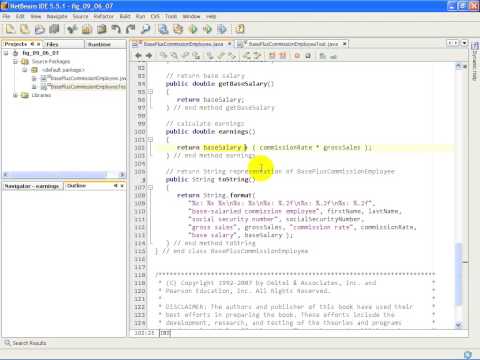Open the Source menu
The width and height of the screenshot is (480, 360).
81,16
